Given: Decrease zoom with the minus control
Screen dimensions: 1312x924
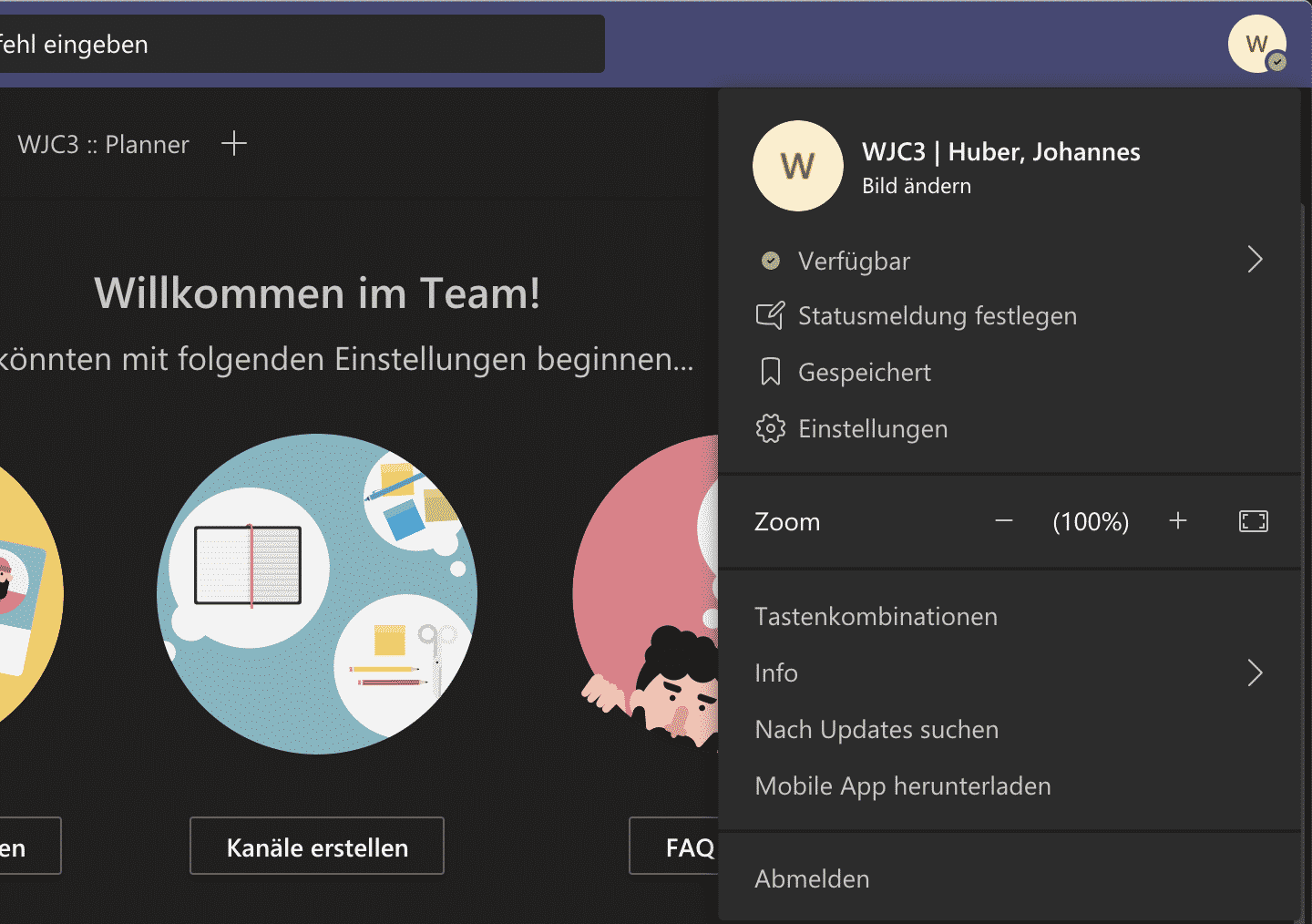Looking at the screenshot, I should click(x=1002, y=521).
